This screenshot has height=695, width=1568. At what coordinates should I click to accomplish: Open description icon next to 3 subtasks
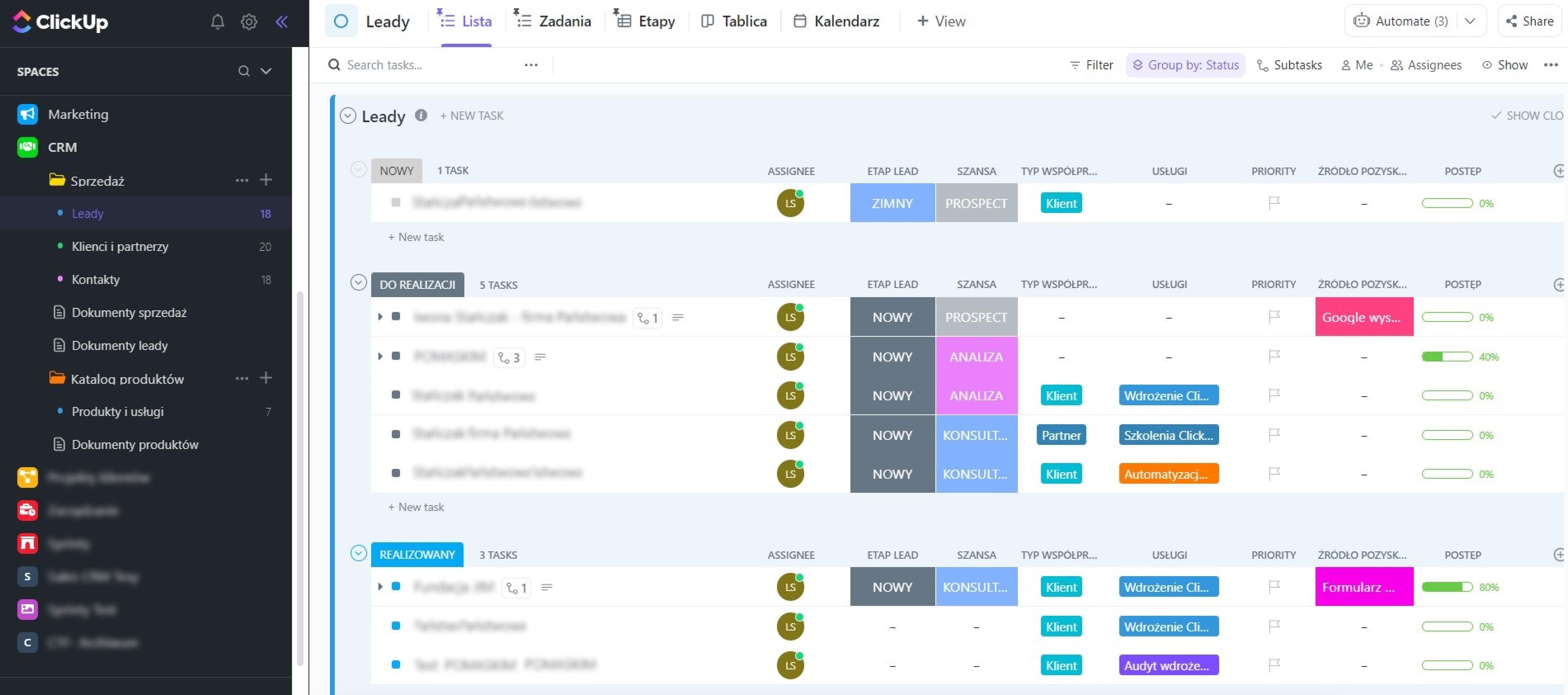tap(540, 357)
